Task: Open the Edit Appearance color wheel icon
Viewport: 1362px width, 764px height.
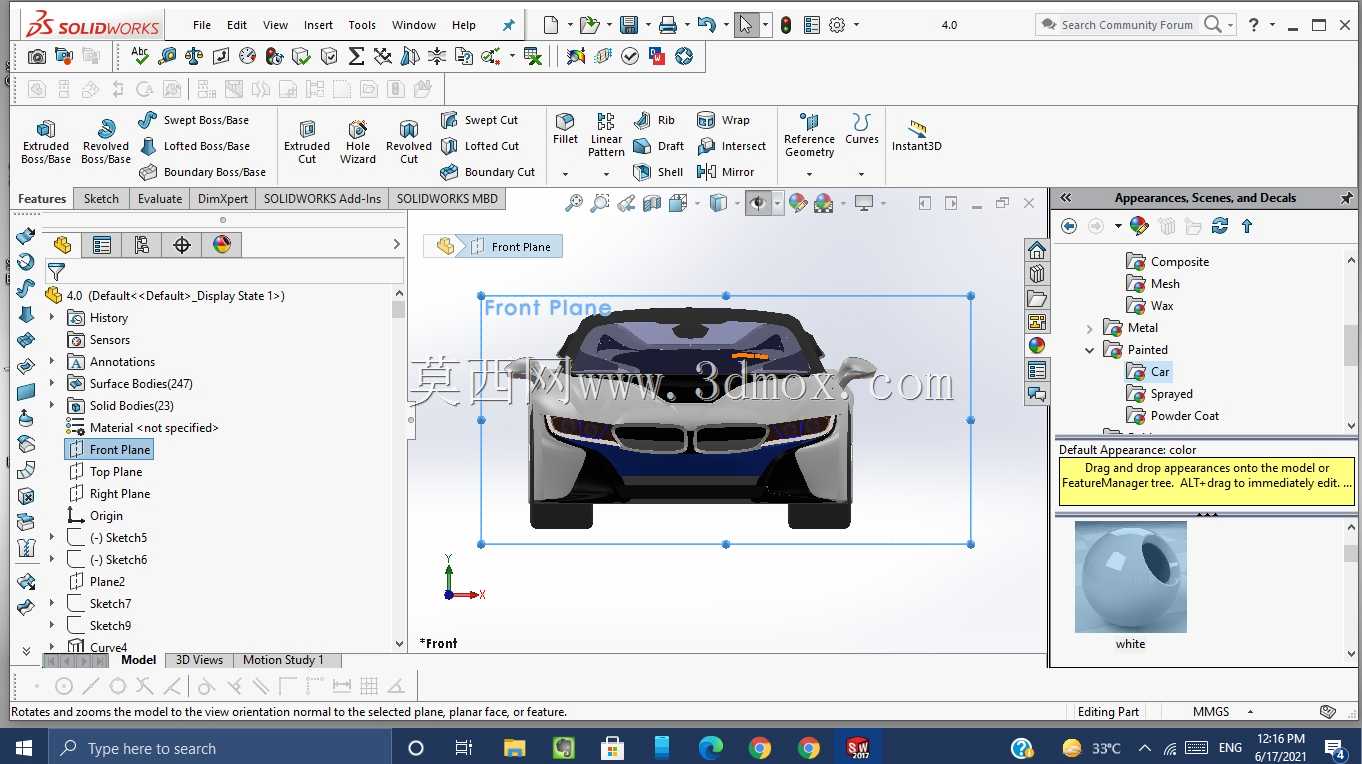Action: 797,203
